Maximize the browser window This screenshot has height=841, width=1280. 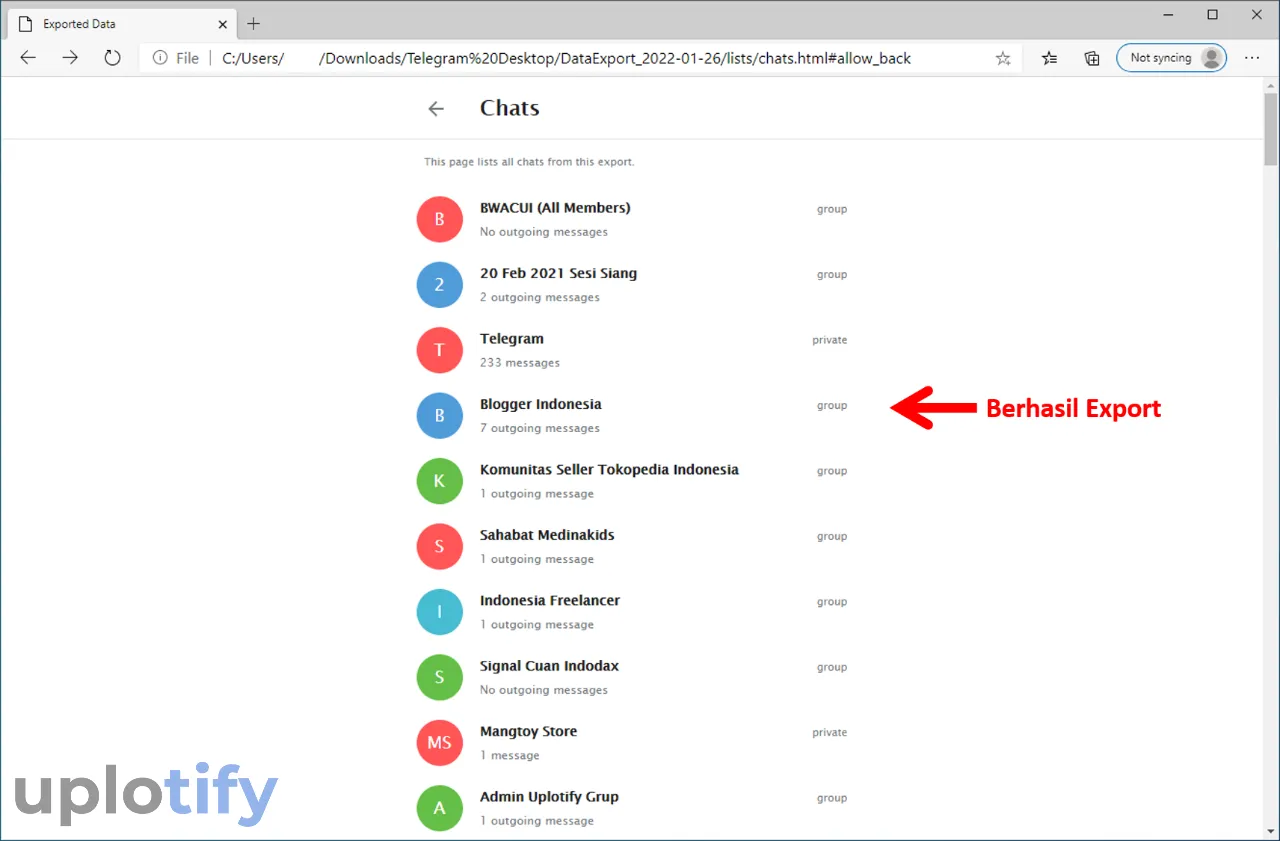[x=1212, y=14]
